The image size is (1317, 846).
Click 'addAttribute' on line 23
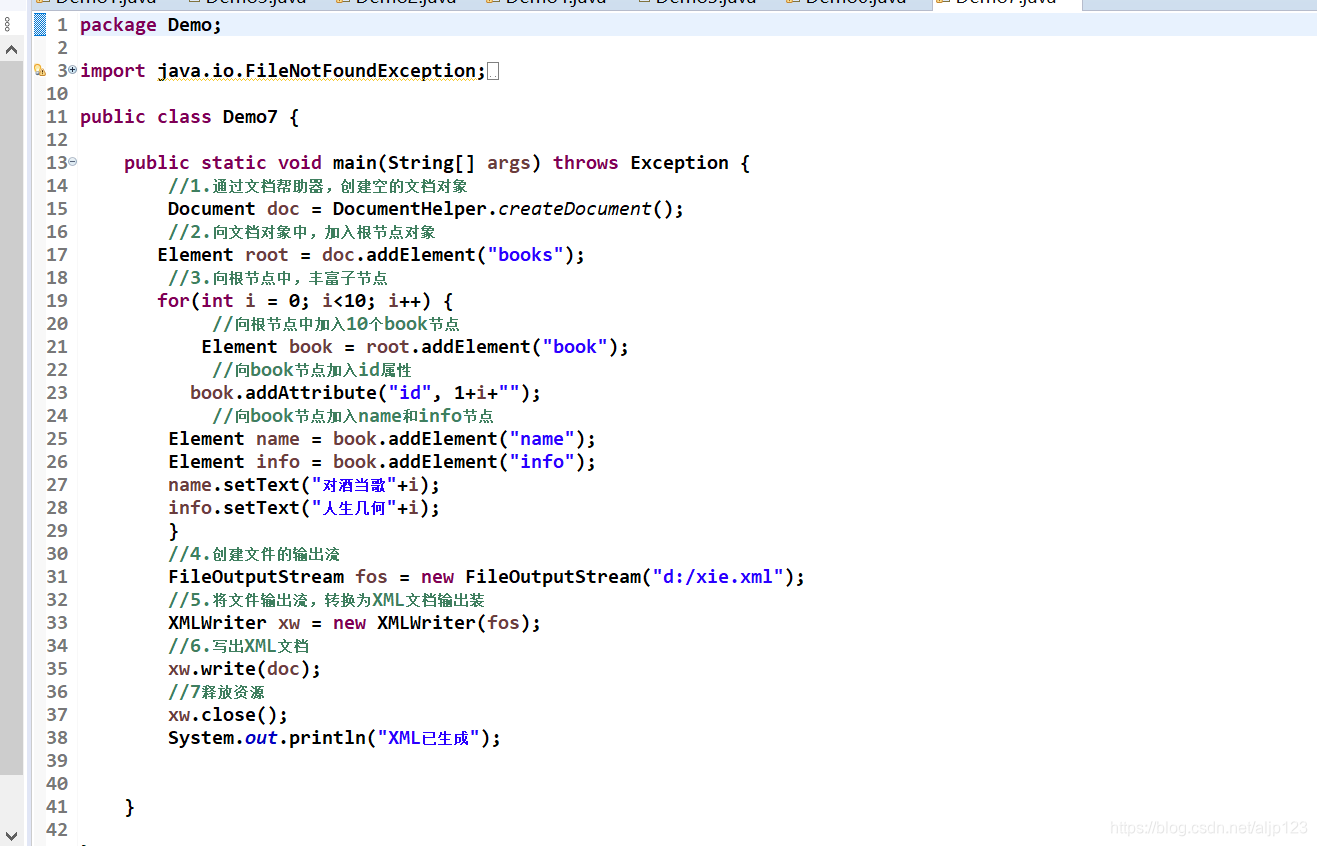(x=311, y=393)
